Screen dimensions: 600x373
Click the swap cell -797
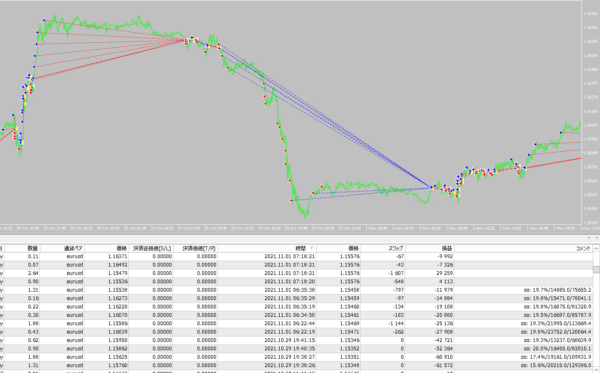[x=398, y=290]
